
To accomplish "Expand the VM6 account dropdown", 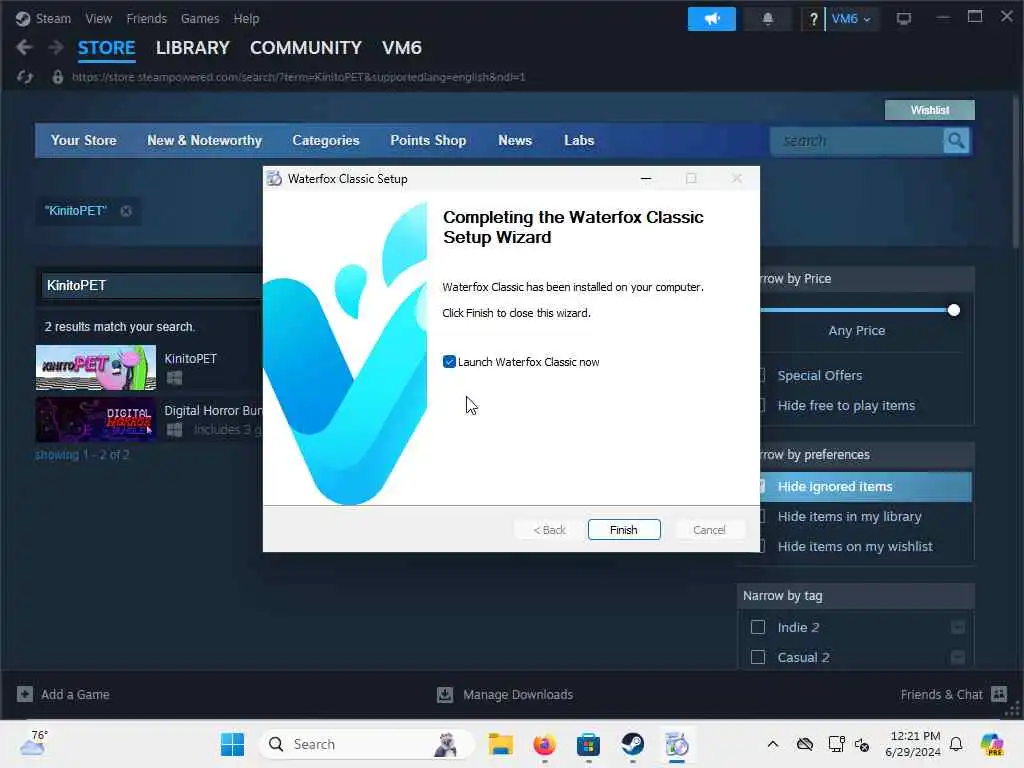I will 851,19.
